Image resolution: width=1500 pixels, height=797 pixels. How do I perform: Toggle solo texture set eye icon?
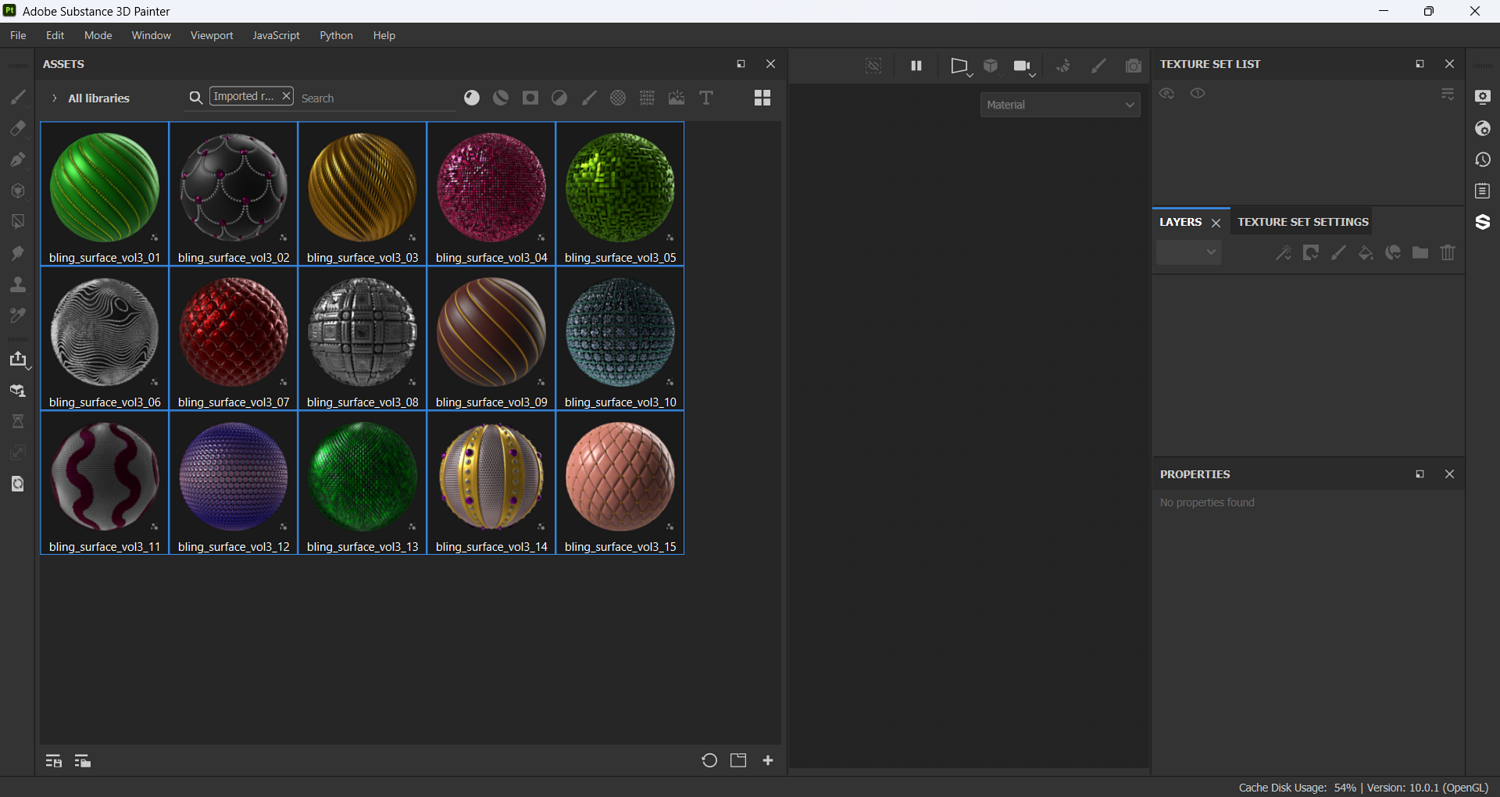coord(1198,93)
